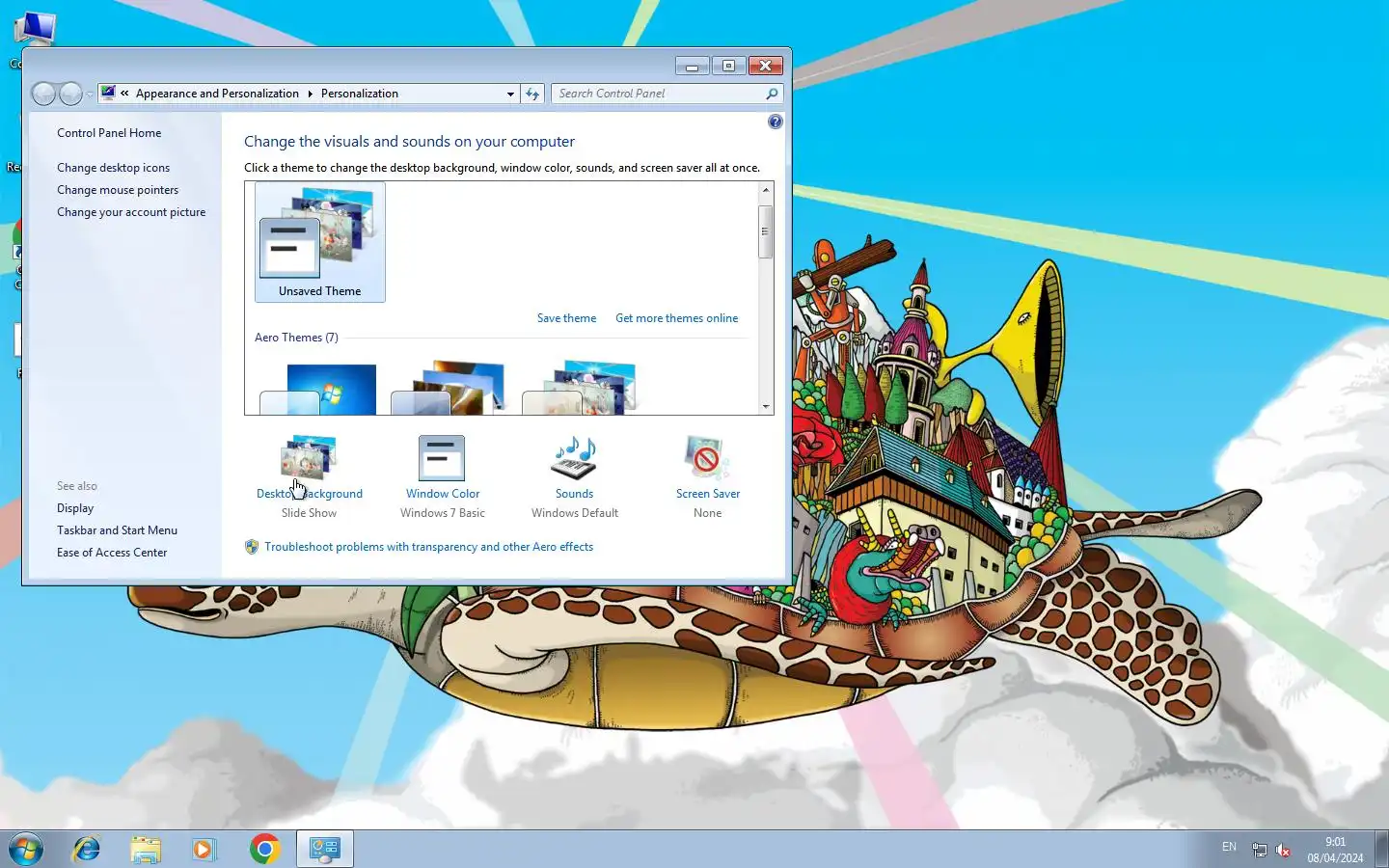Open Windows Media Player from the taskbar
This screenshot has width=1389, height=868.
[x=204, y=849]
